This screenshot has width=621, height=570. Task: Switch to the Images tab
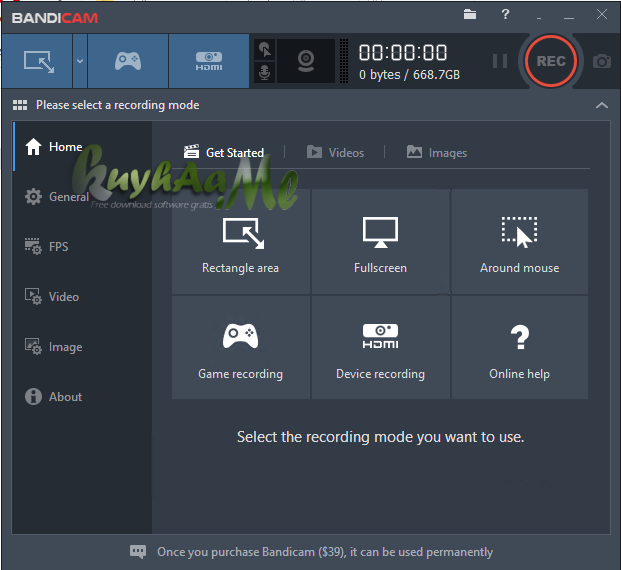[437, 153]
